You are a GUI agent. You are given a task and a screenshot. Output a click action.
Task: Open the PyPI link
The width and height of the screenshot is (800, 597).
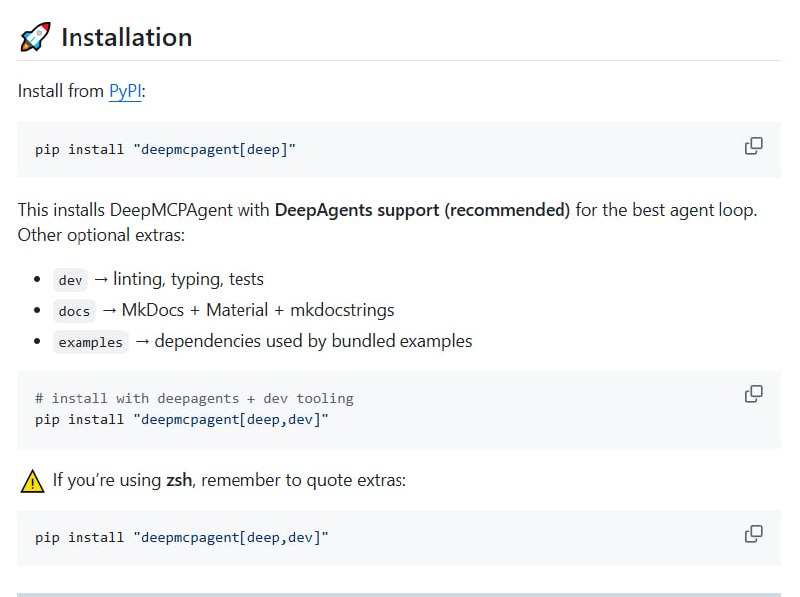[124, 90]
